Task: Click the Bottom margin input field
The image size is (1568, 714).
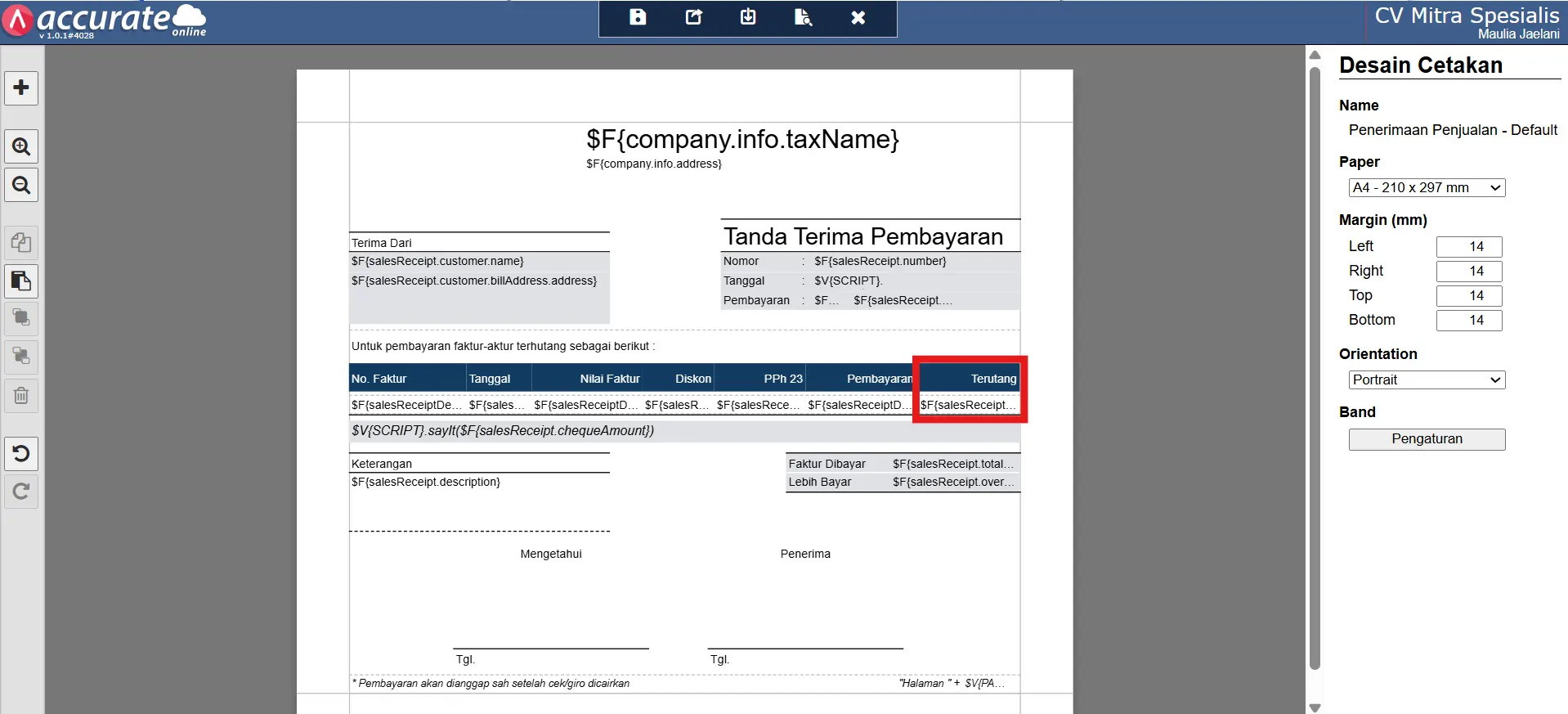Action: pyautogui.click(x=1469, y=320)
